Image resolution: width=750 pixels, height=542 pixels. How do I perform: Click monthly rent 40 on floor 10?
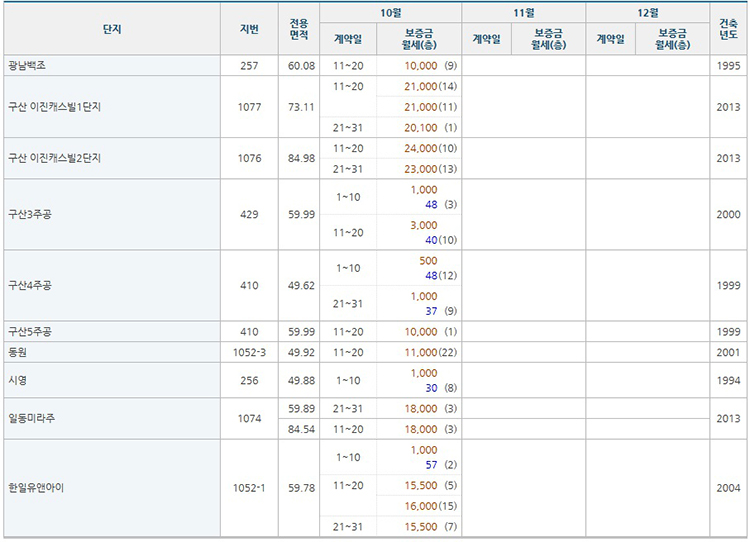(431, 240)
